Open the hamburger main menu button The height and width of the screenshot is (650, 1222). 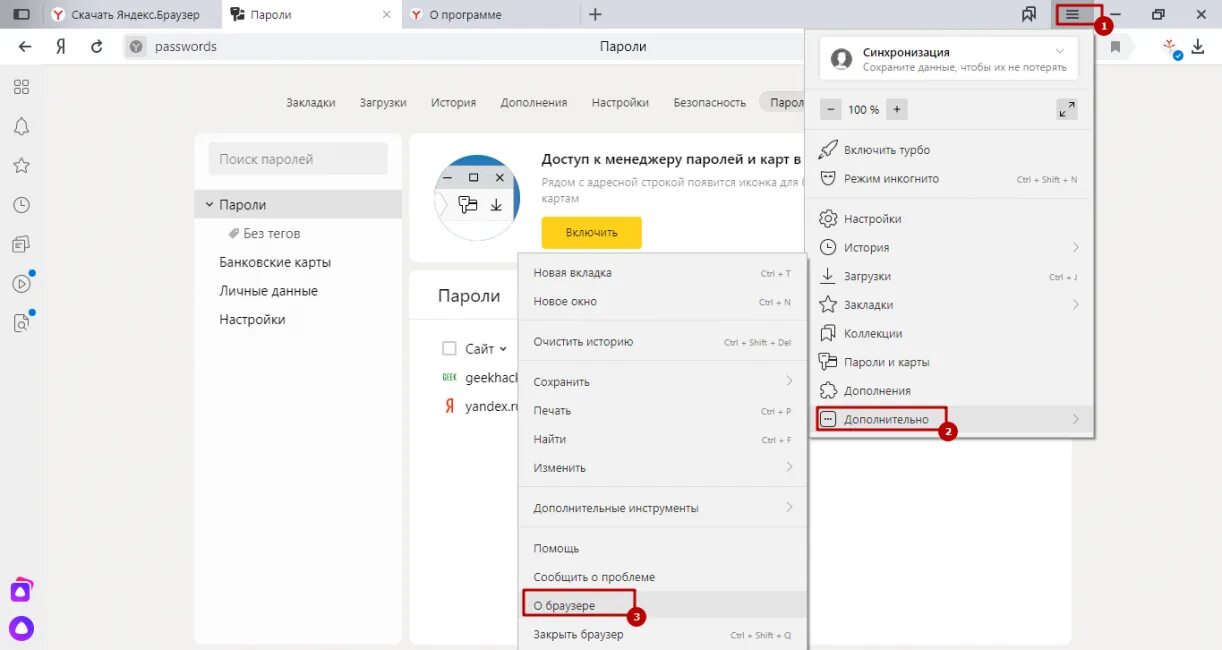coord(1072,14)
